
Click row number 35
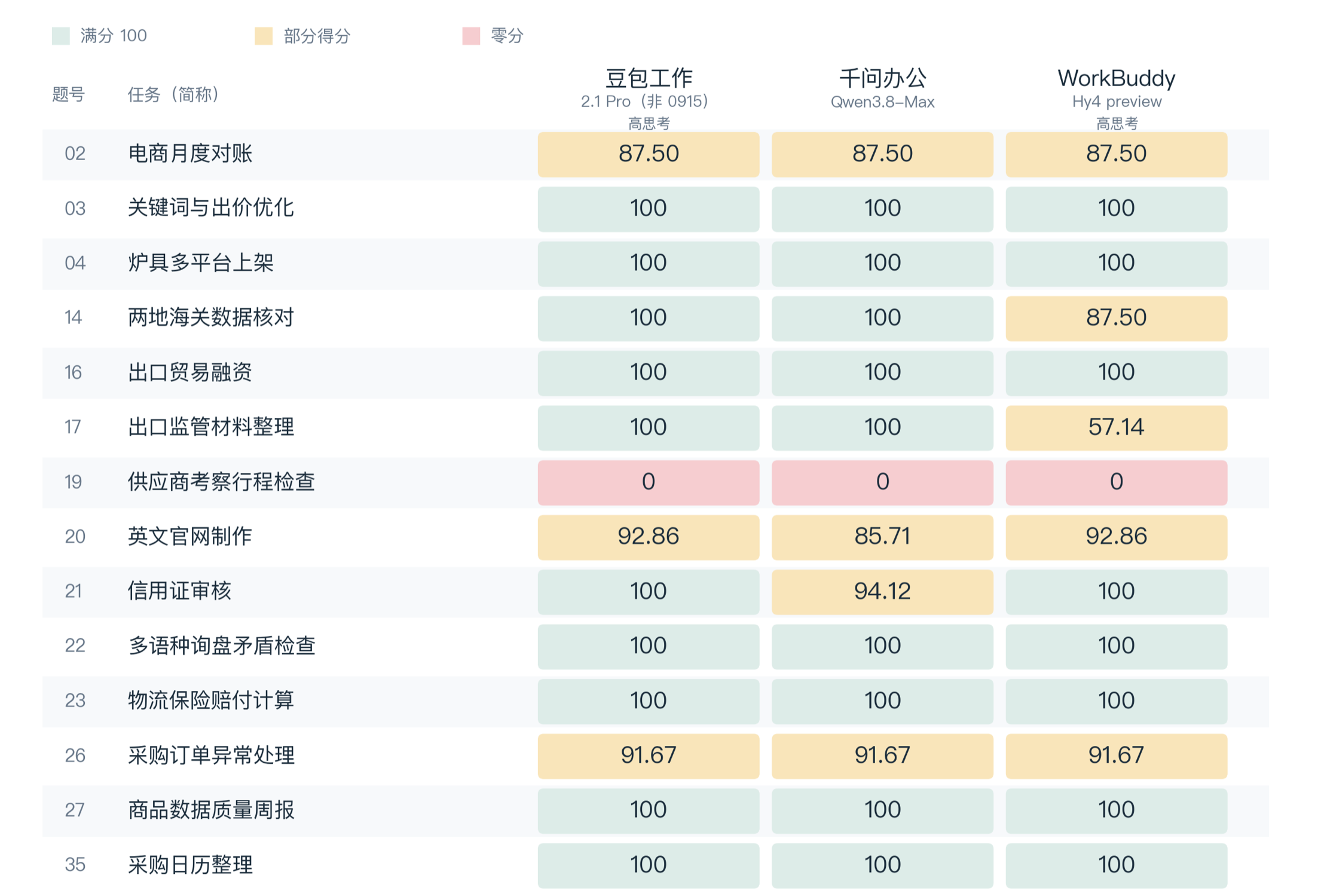click(75, 865)
